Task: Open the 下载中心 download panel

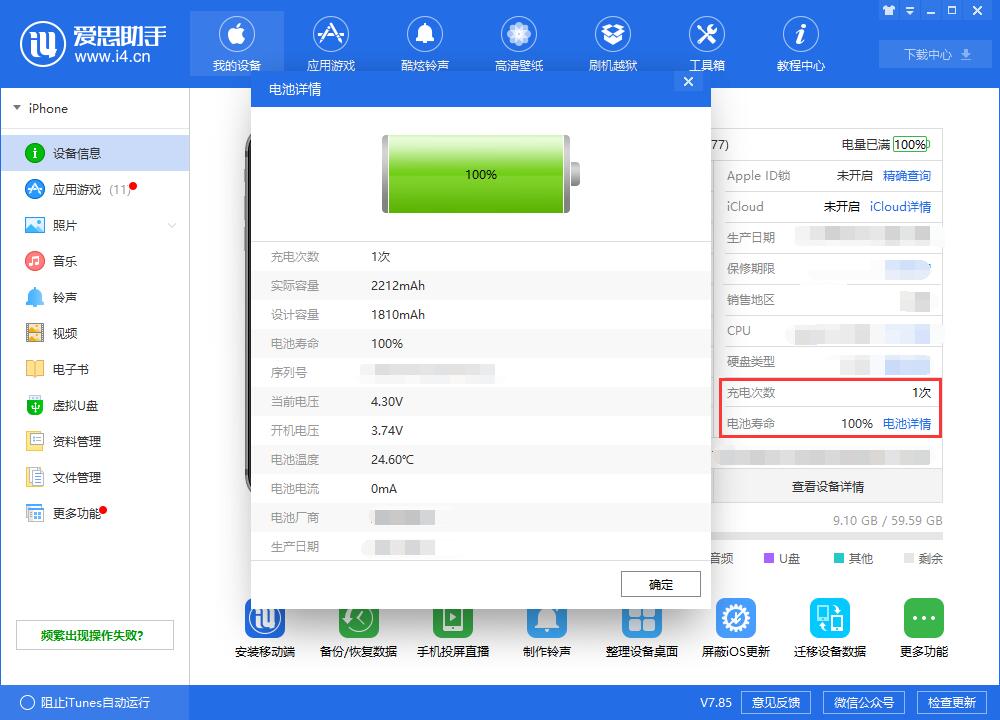Action: point(933,54)
